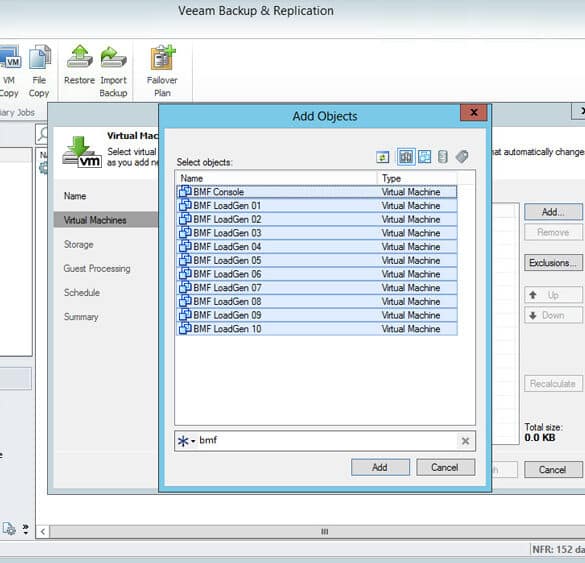Go to the Summary wizard step
The height and width of the screenshot is (563, 585).
(x=81, y=317)
